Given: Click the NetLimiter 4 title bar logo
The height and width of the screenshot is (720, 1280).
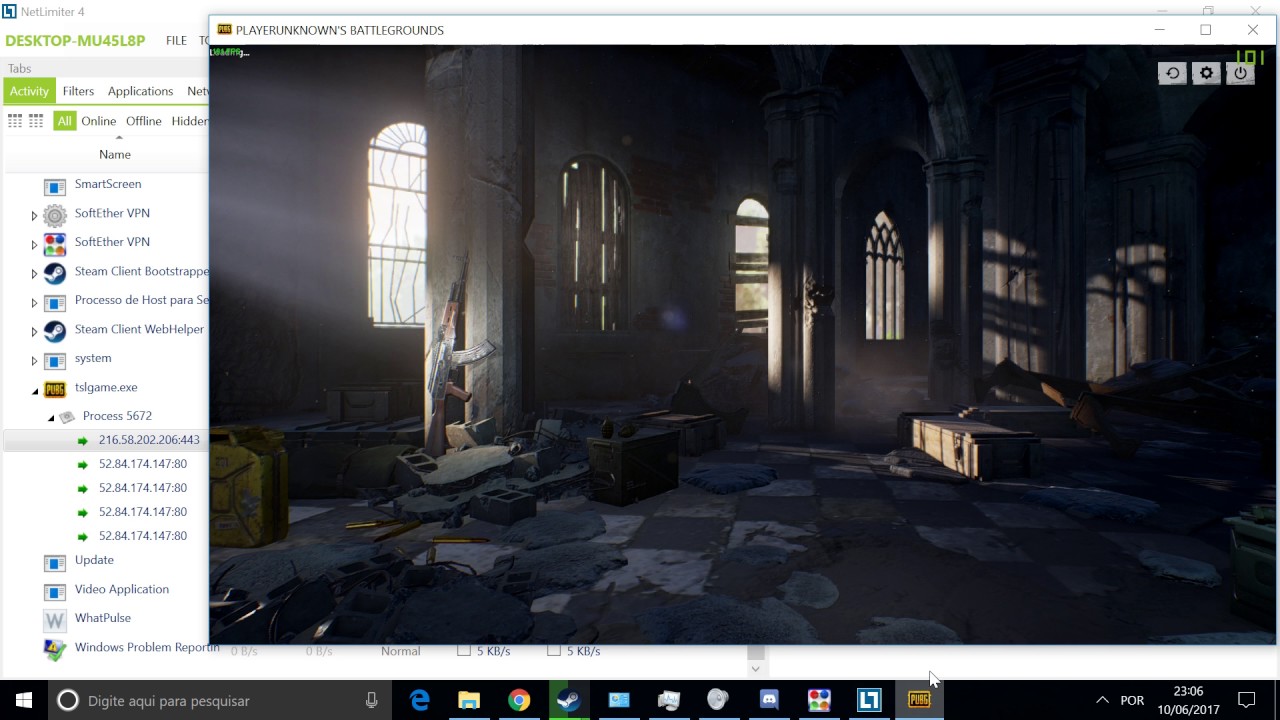Looking at the screenshot, I should [9, 12].
